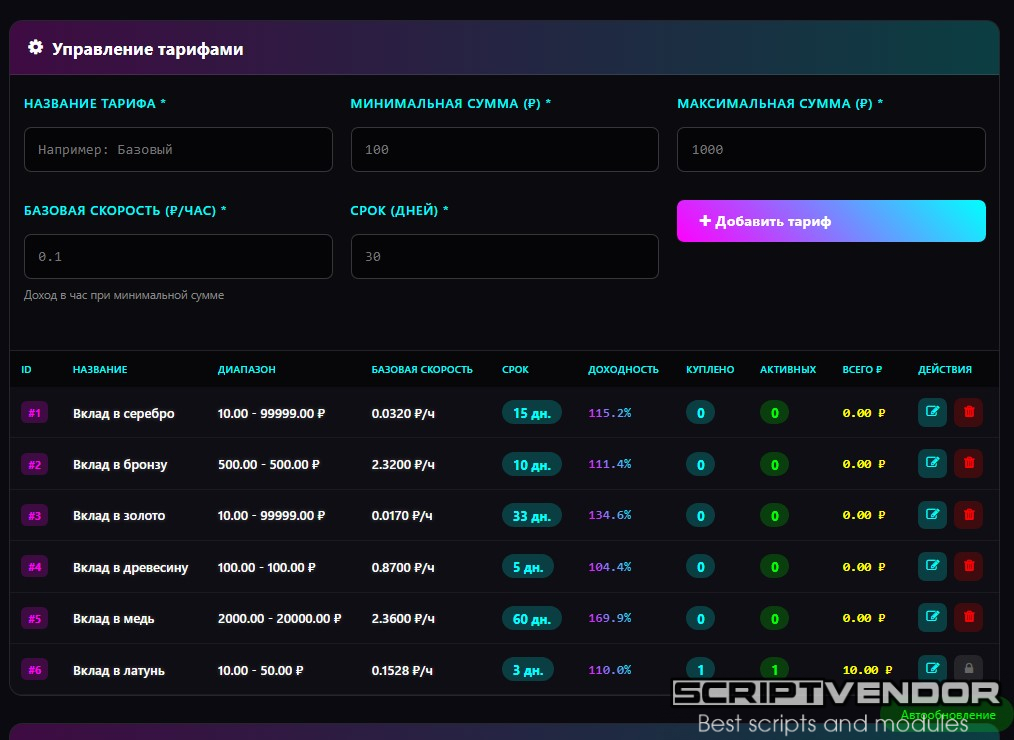Edit the "Вклад в древесину" tariff
The width and height of the screenshot is (1014, 740).
(x=932, y=567)
